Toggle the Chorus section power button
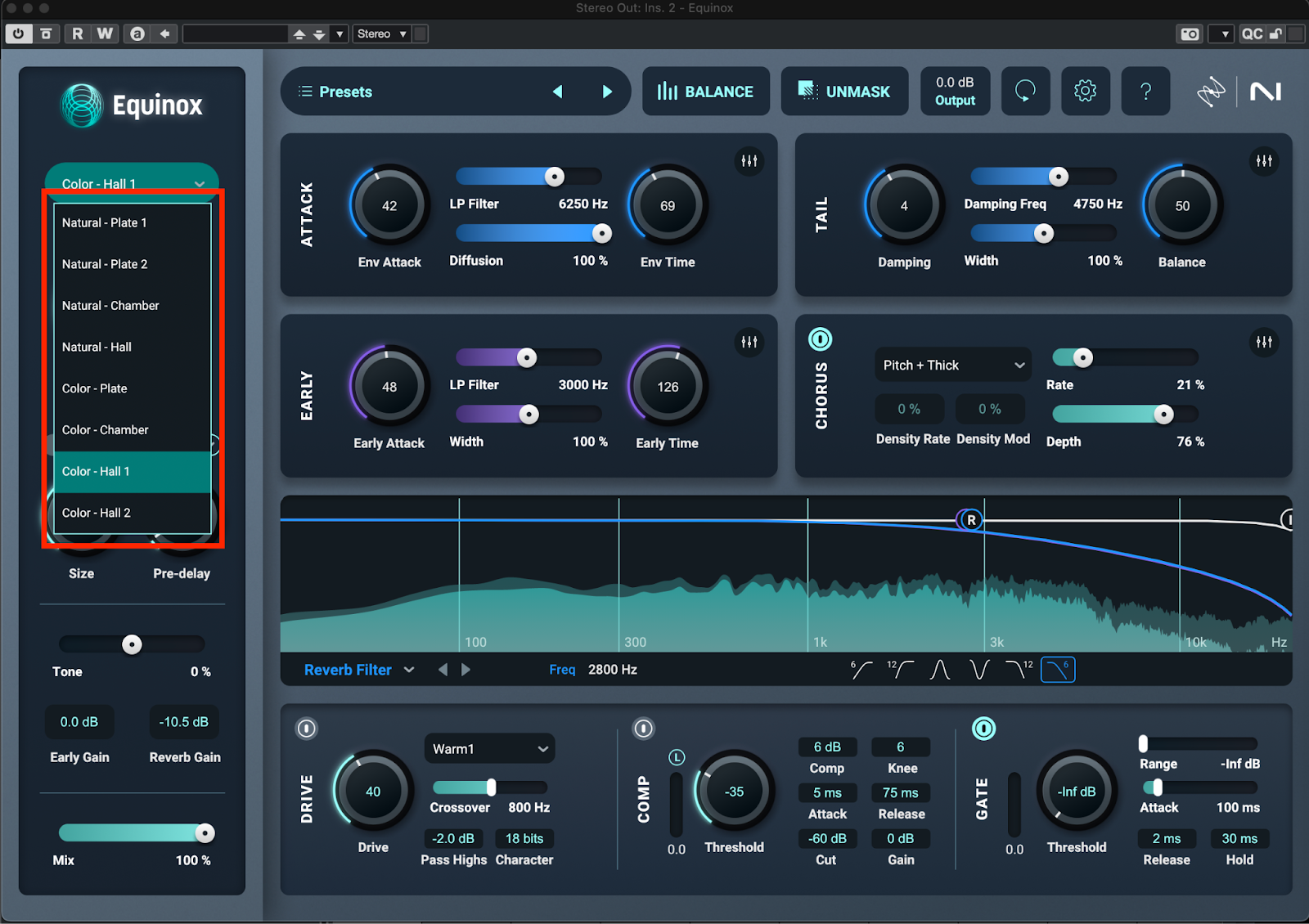This screenshot has height=924, width=1309. pyautogui.click(x=820, y=339)
